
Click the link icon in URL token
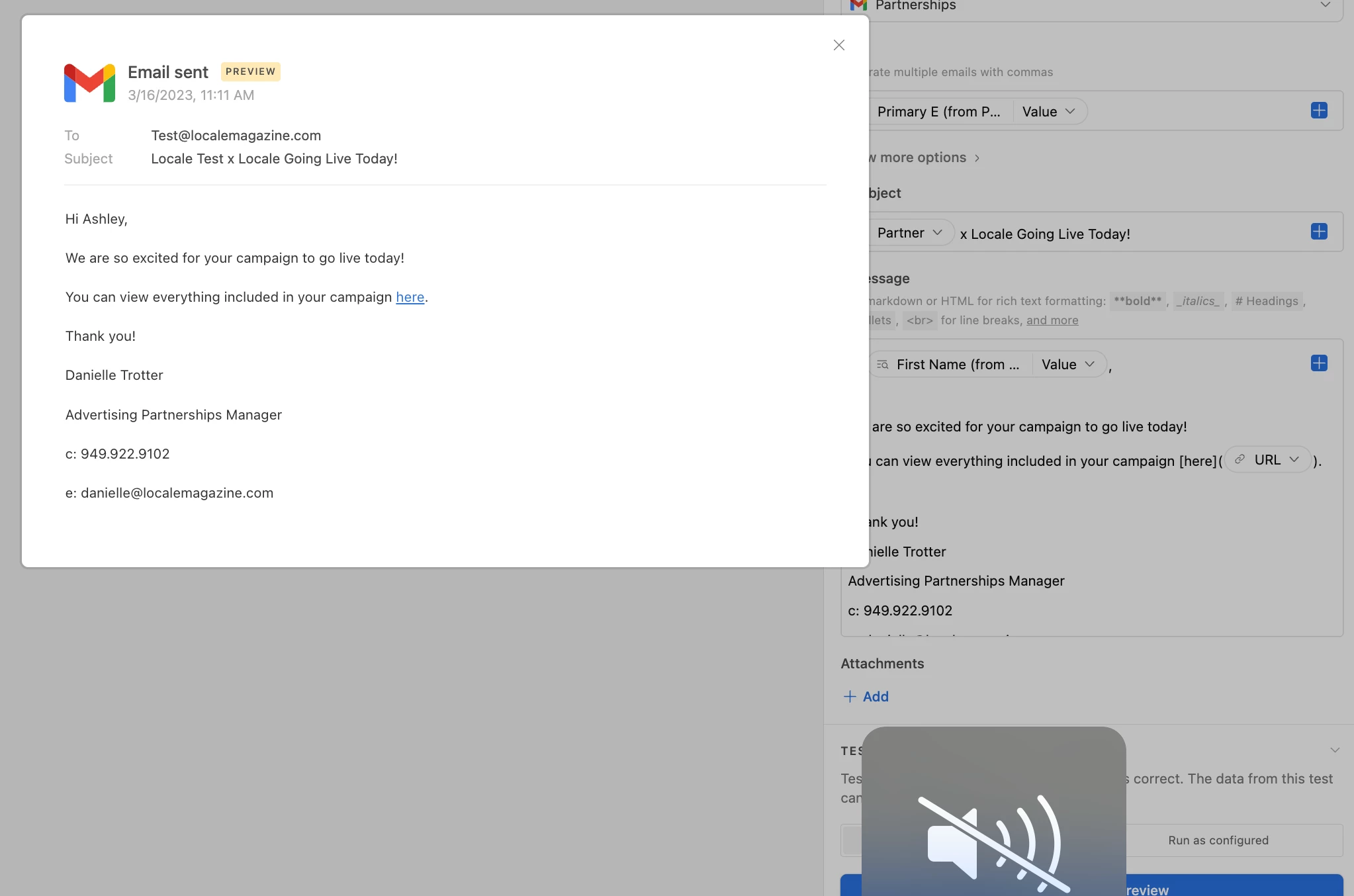point(1240,460)
